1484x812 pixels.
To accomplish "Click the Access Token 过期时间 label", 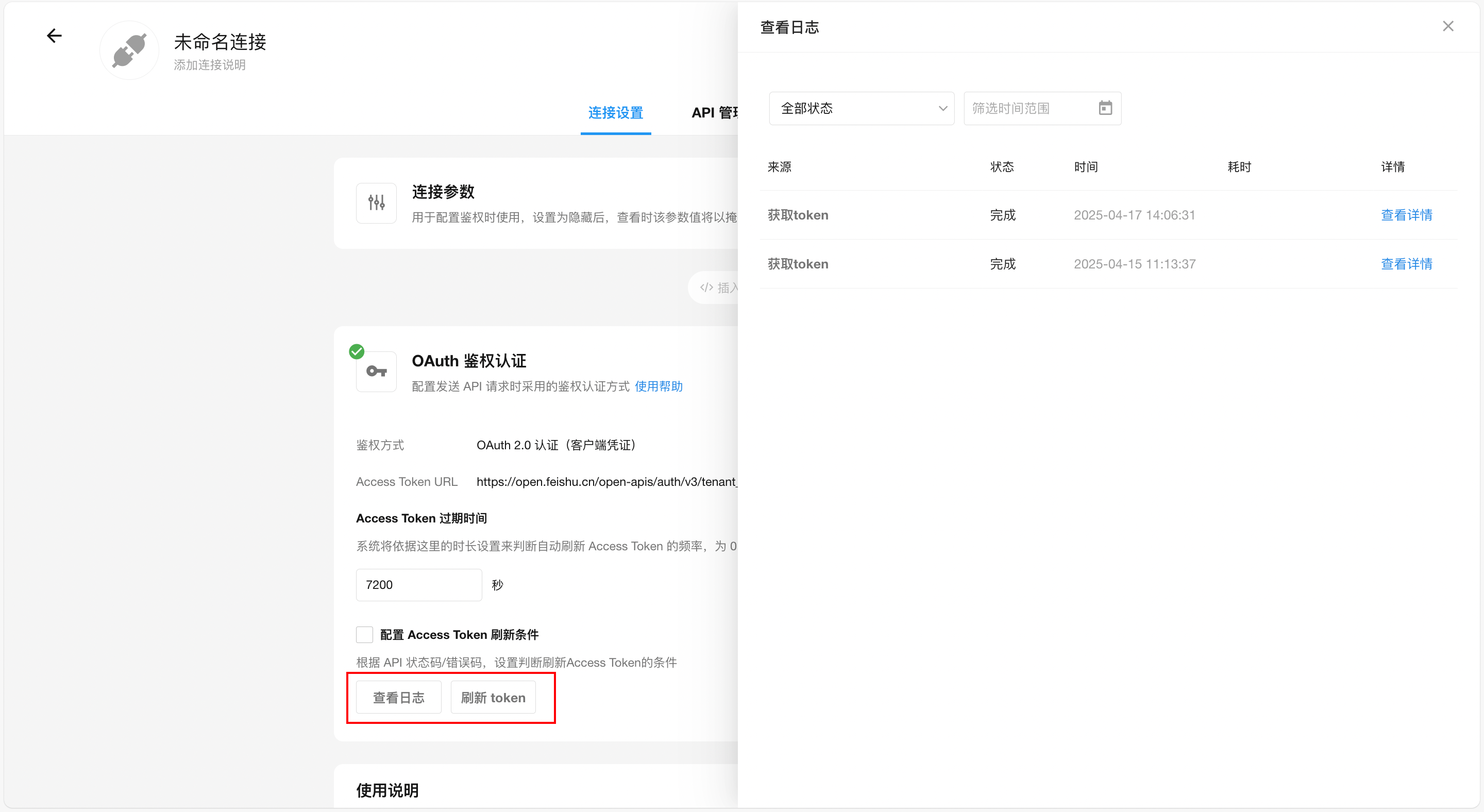I will pyautogui.click(x=421, y=518).
